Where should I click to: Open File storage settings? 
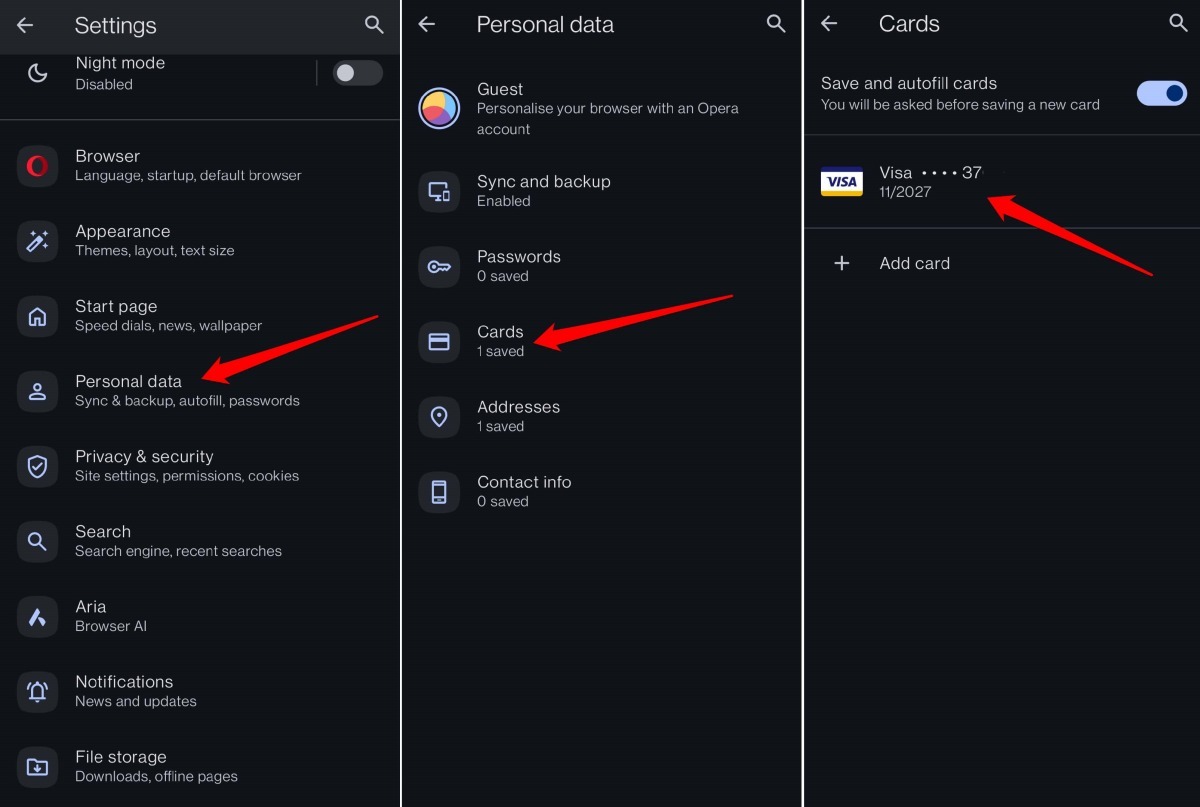[x=200, y=767]
